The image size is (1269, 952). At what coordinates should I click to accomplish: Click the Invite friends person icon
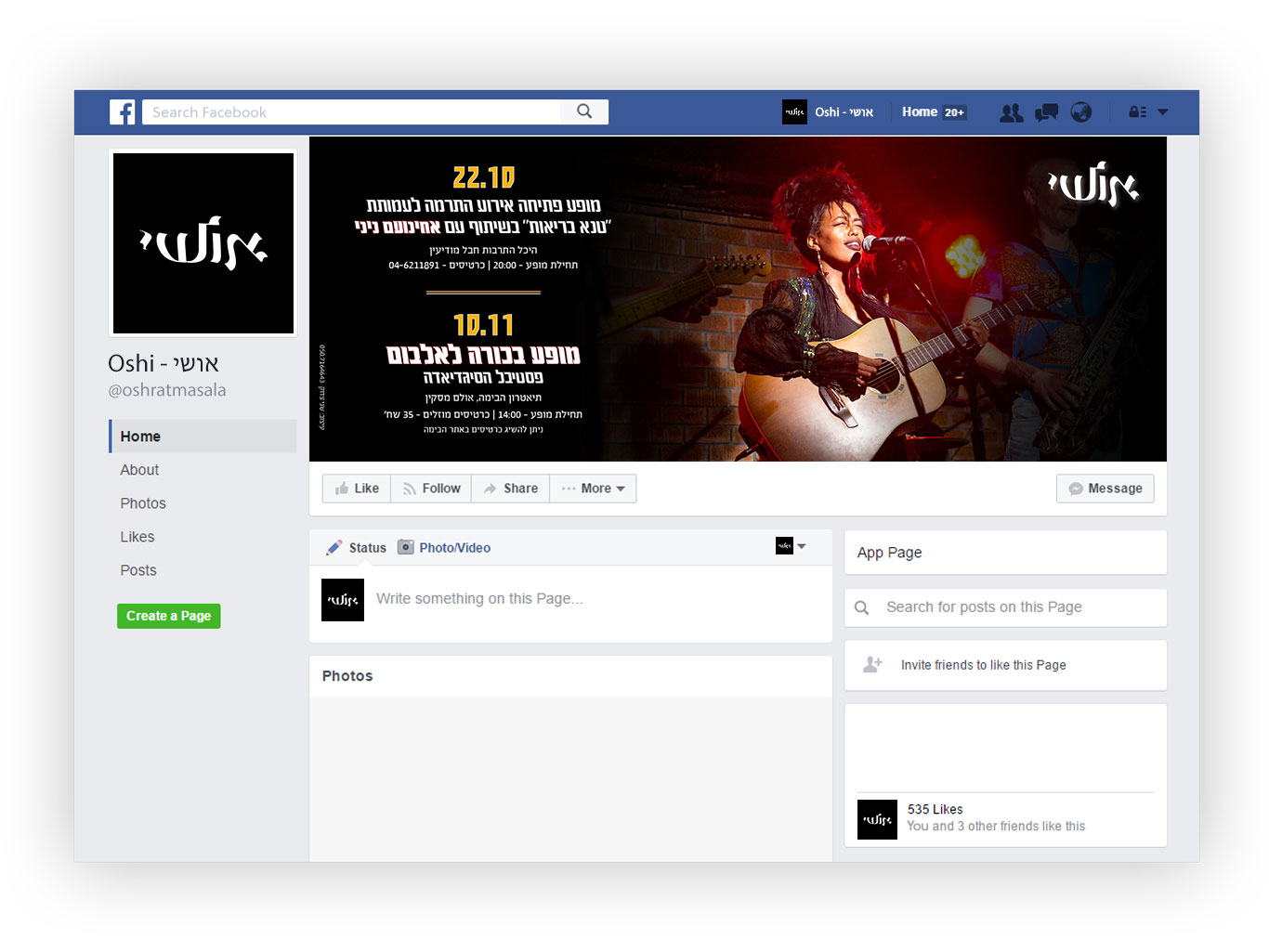click(x=872, y=664)
